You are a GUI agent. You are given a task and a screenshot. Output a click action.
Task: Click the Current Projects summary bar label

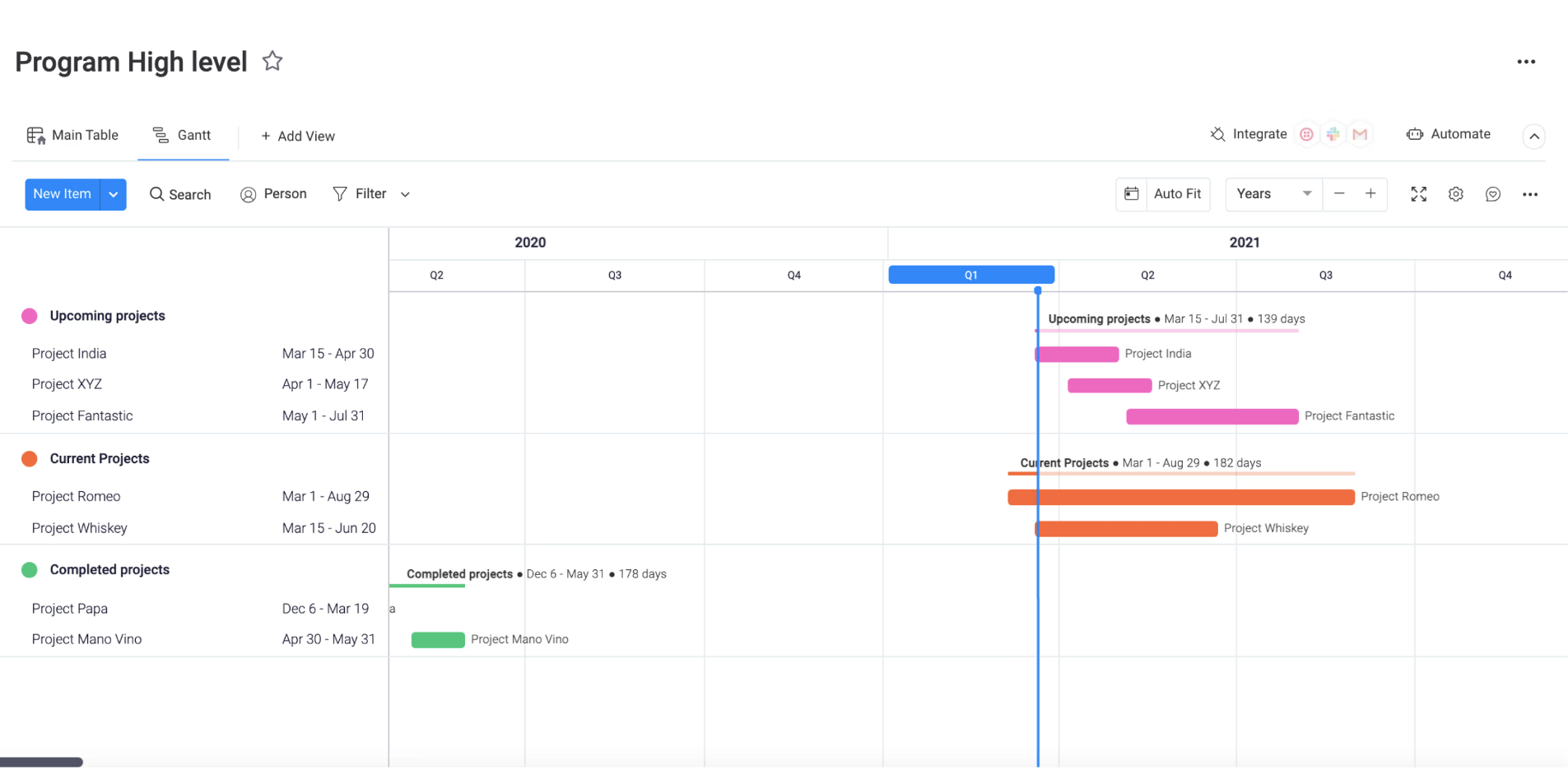pyautogui.click(x=1141, y=463)
